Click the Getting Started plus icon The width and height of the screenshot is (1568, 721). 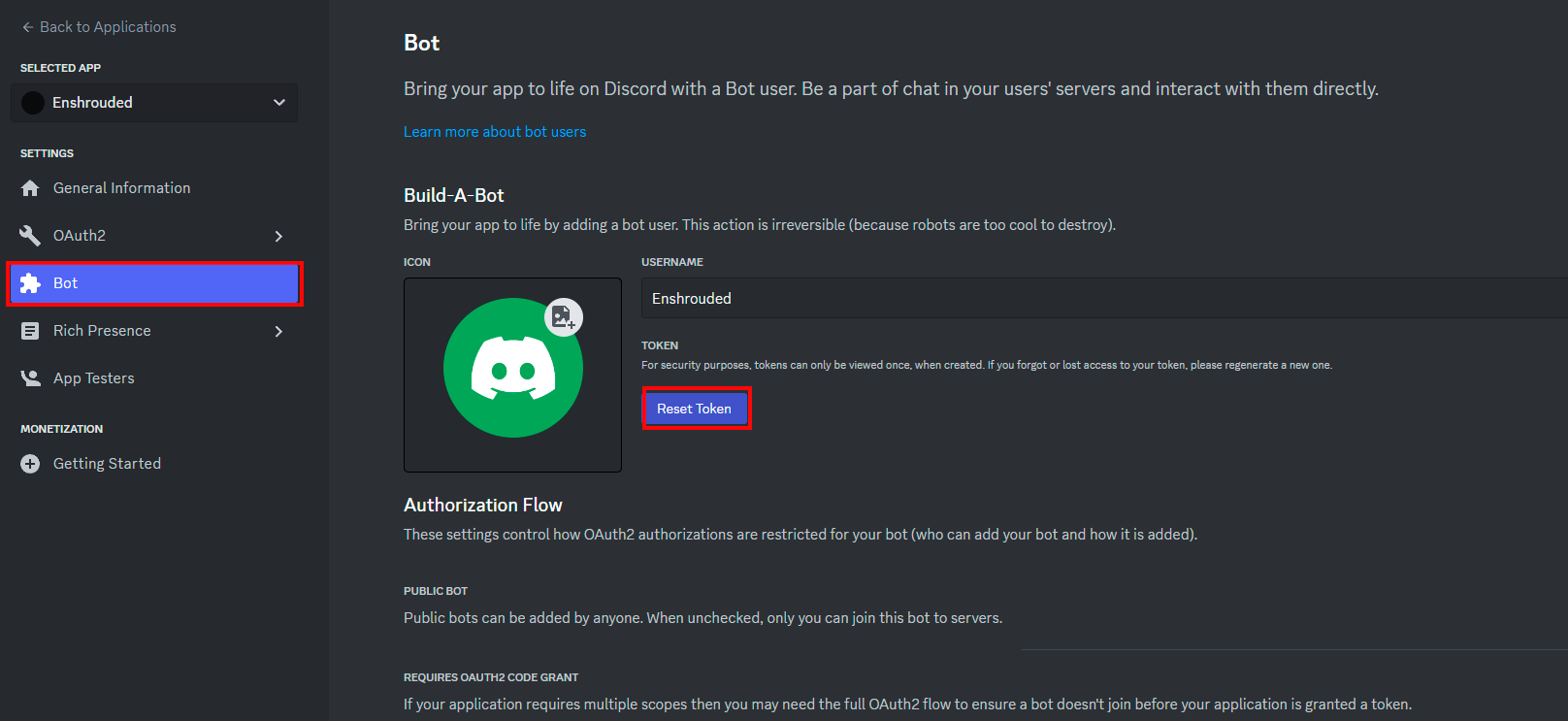[x=30, y=464]
